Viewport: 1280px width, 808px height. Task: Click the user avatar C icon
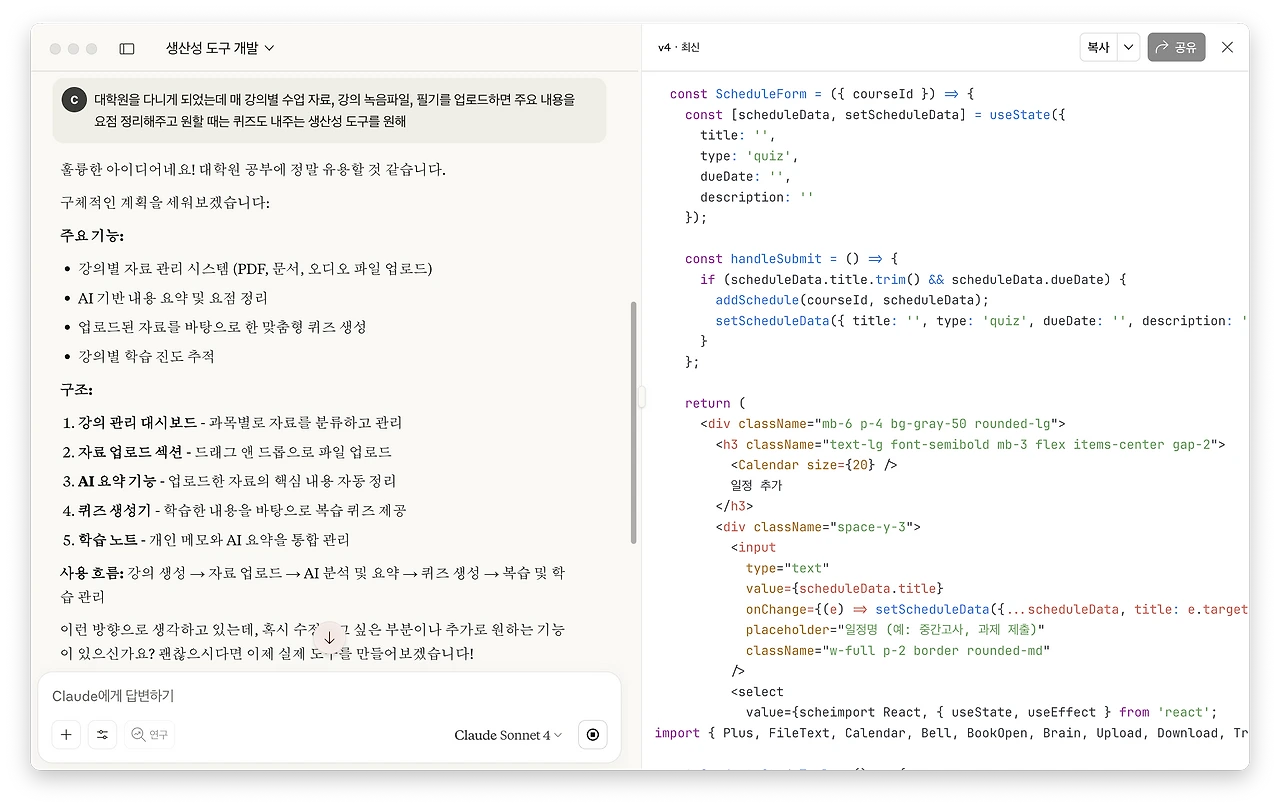coord(74,100)
